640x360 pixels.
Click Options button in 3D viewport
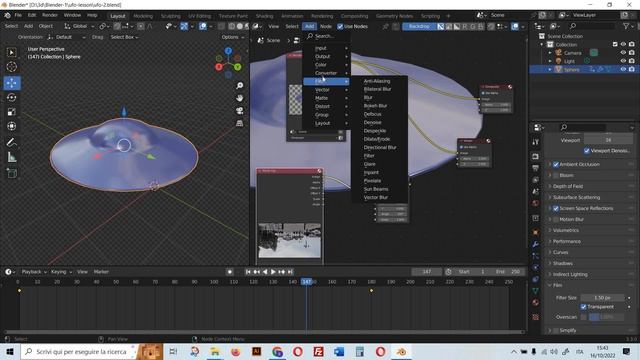click(233, 37)
